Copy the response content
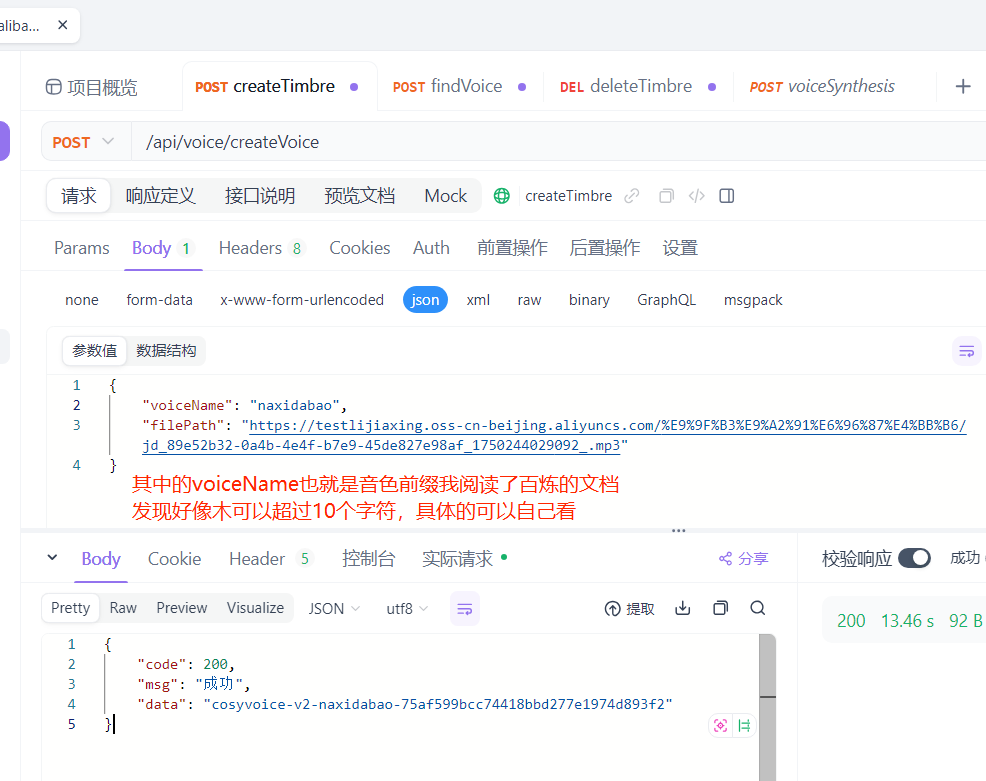This screenshot has height=781, width=986. [x=720, y=607]
